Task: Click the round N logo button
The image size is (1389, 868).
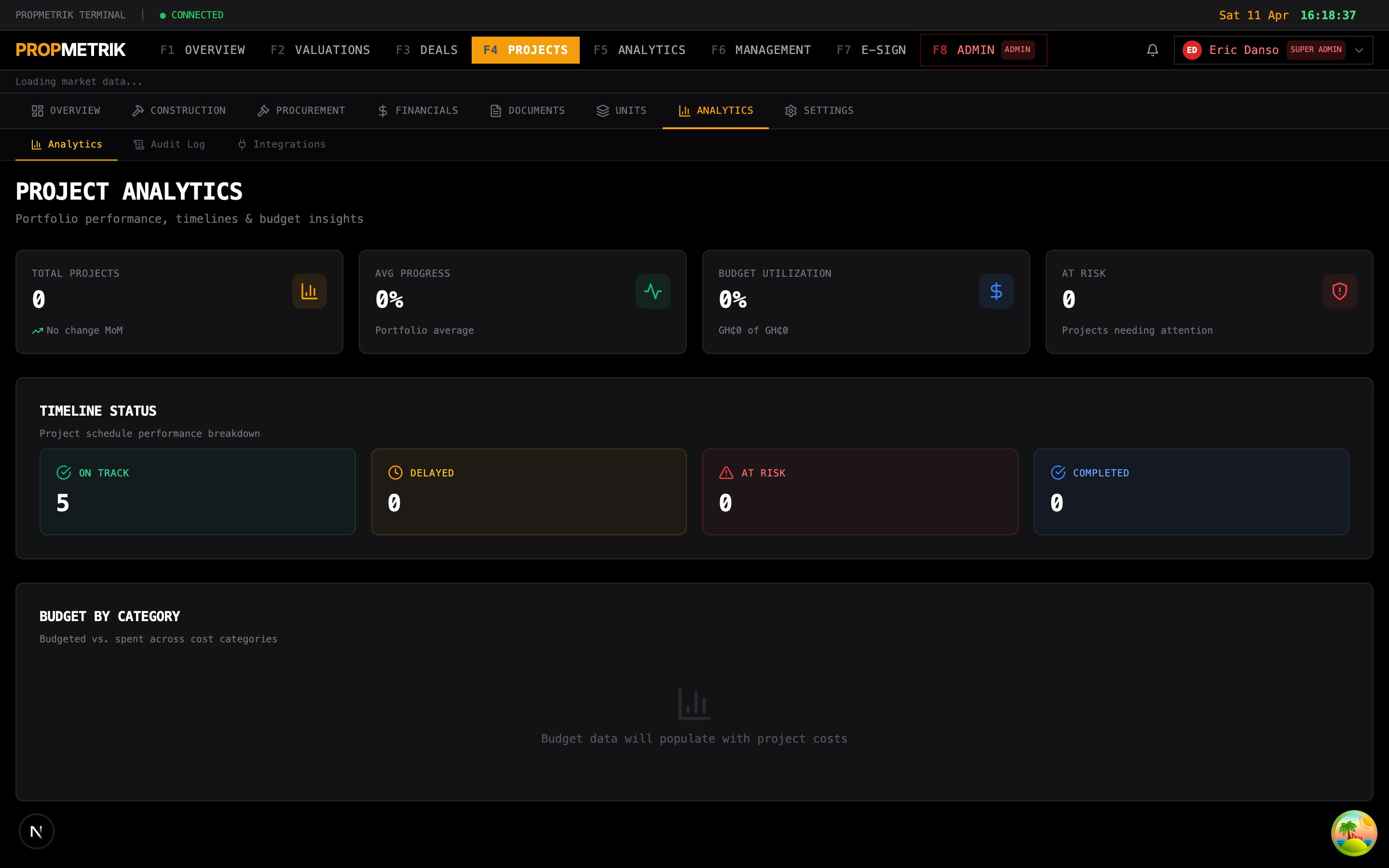Action: coord(36,831)
